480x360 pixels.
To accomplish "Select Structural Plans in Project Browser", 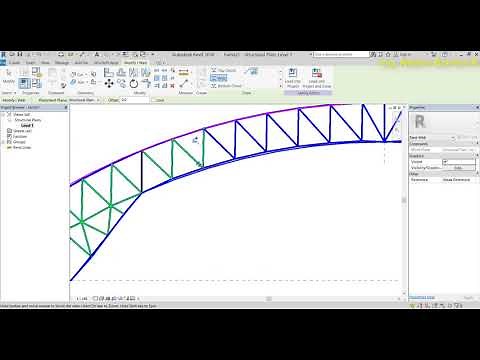I will click(x=28, y=120).
